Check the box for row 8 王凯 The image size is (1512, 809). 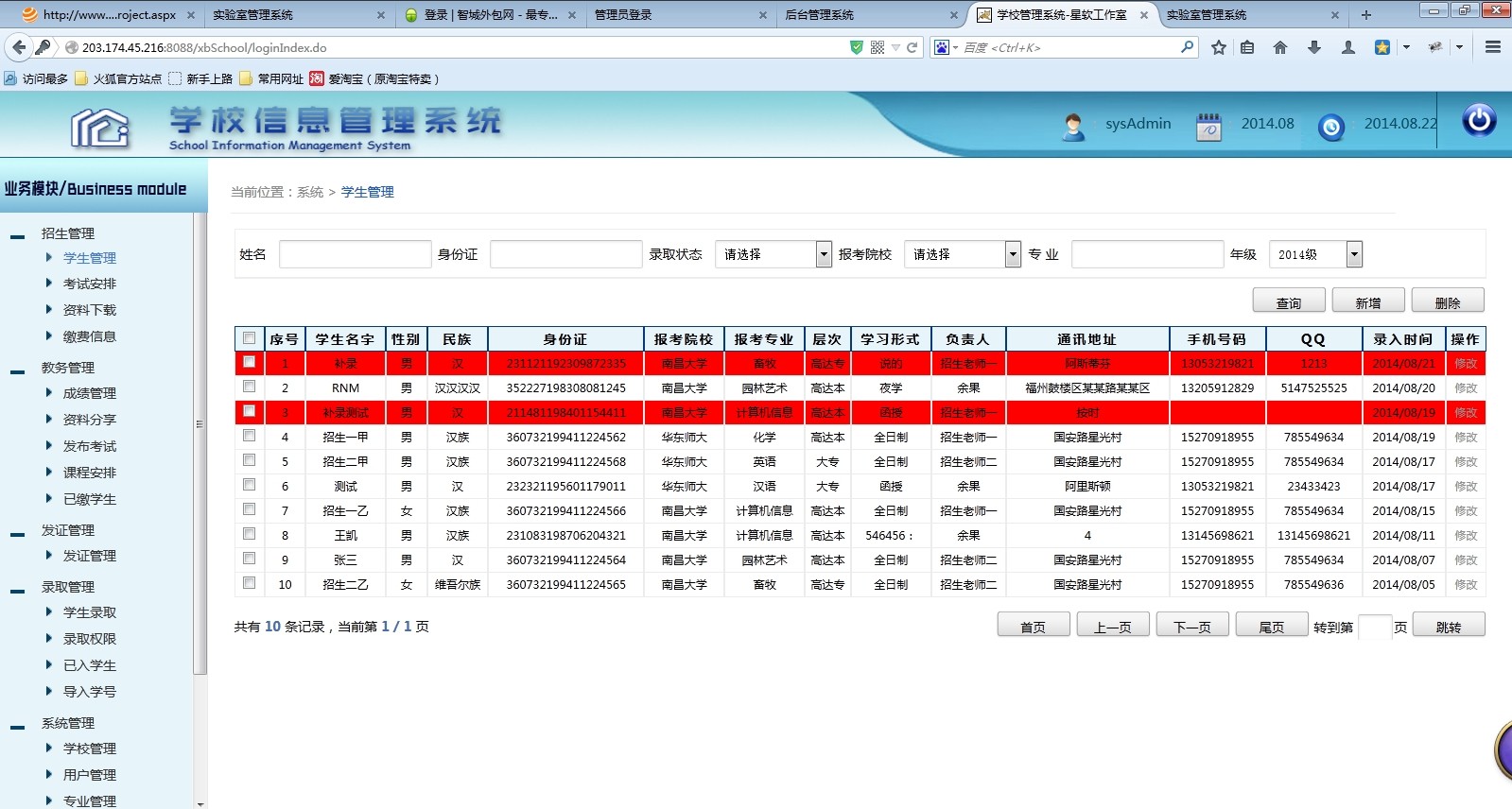click(x=249, y=534)
